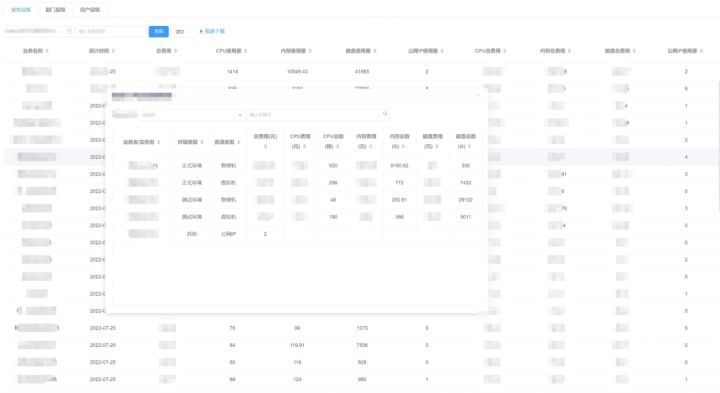The image size is (720, 393).
Task: Select CPU count 920 in dialog
Action: tap(333, 165)
